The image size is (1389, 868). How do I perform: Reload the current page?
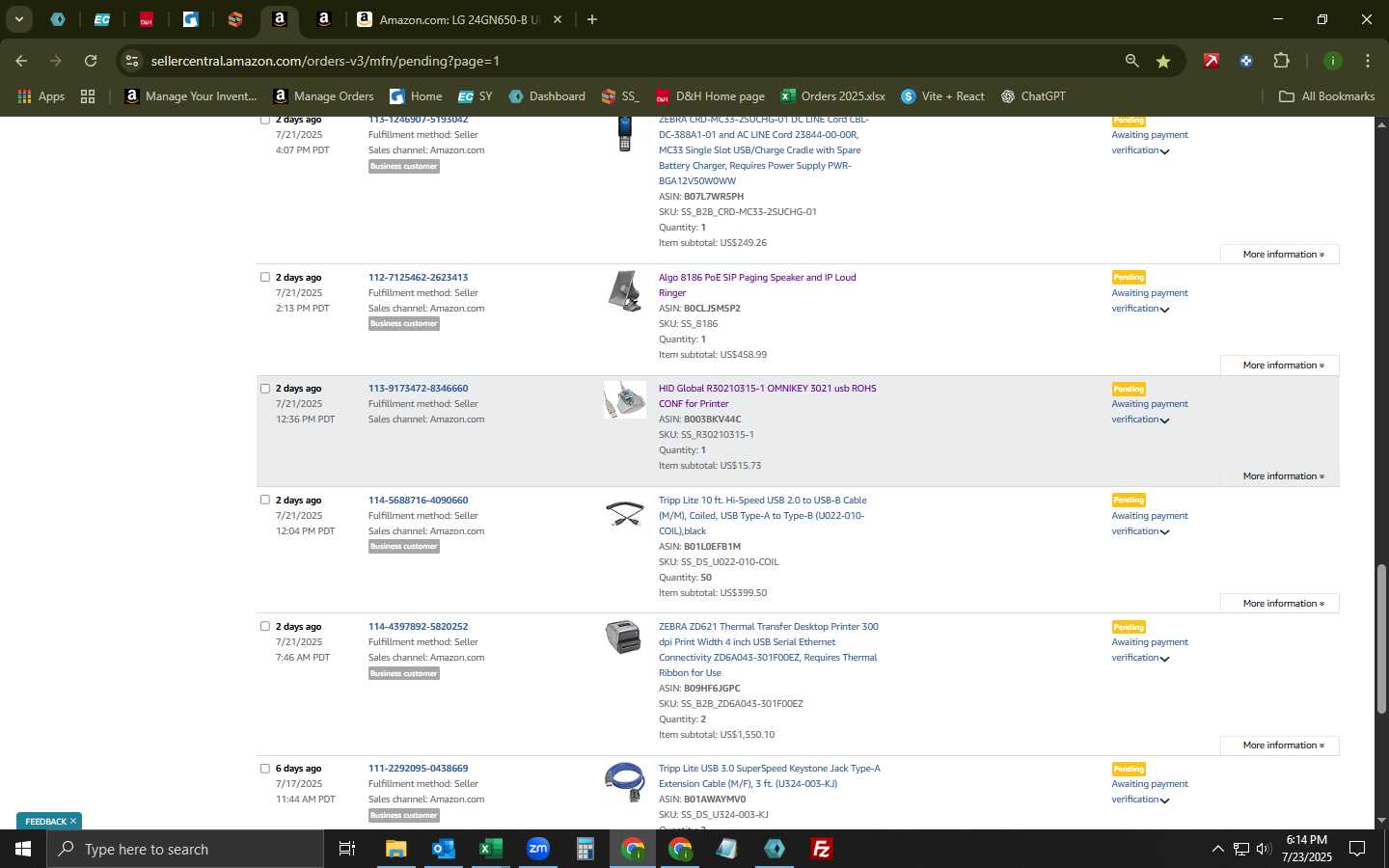pos(91,61)
